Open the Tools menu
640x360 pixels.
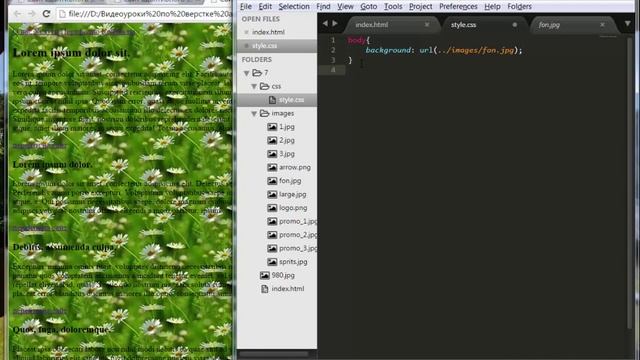(393, 7)
